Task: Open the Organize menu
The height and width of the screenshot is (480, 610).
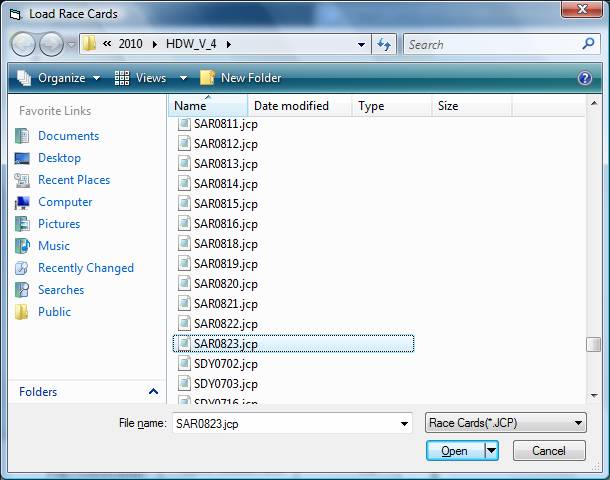Action: (60, 78)
